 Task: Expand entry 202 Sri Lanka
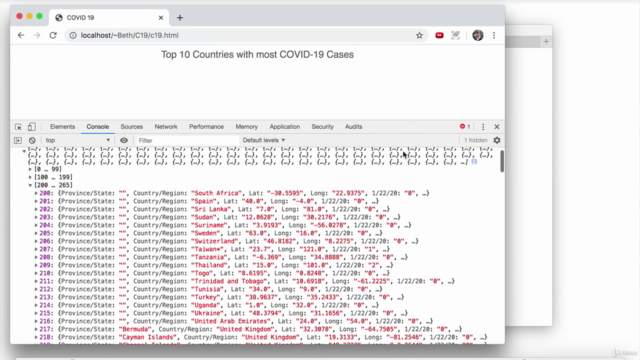click(x=36, y=209)
